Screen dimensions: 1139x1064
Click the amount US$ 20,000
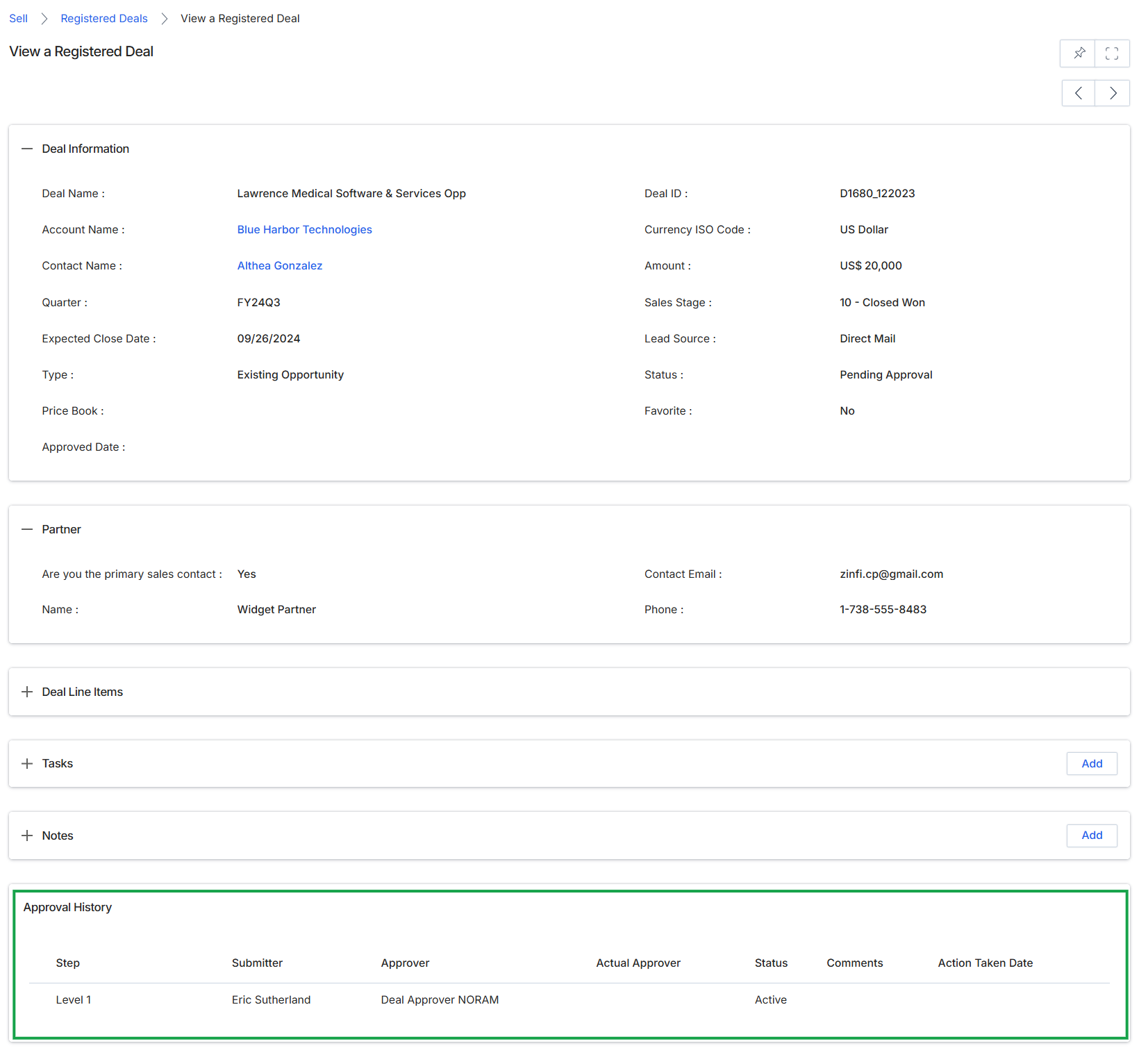point(871,266)
